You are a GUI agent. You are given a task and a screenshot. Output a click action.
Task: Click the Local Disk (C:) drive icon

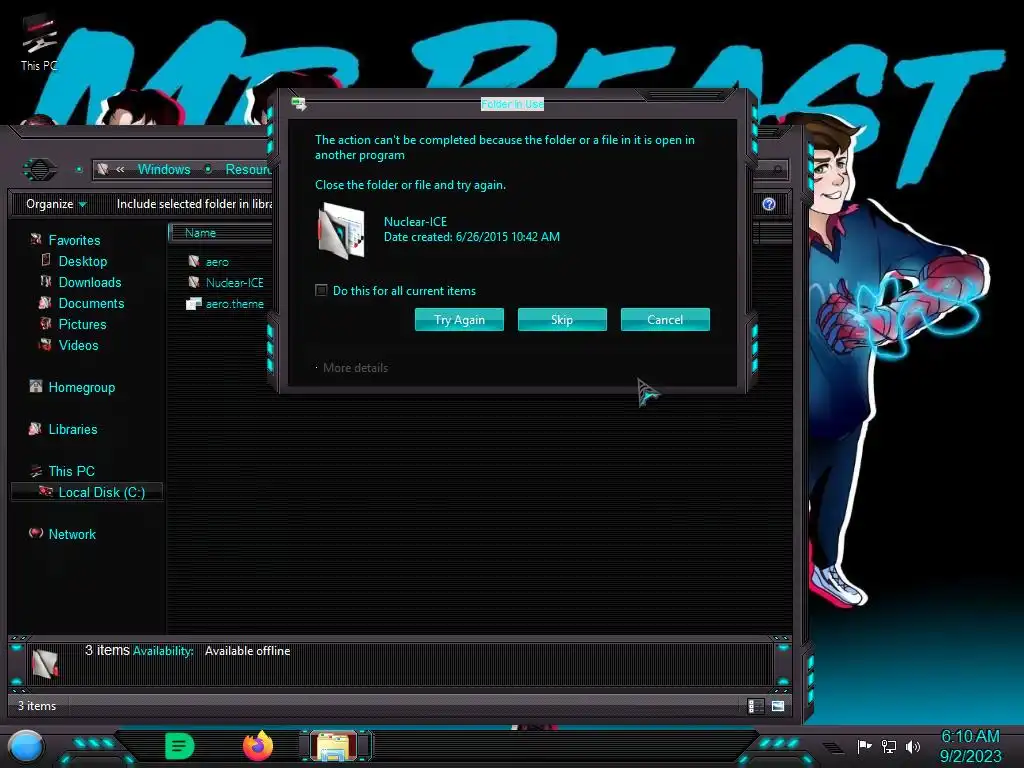(46, 491)
